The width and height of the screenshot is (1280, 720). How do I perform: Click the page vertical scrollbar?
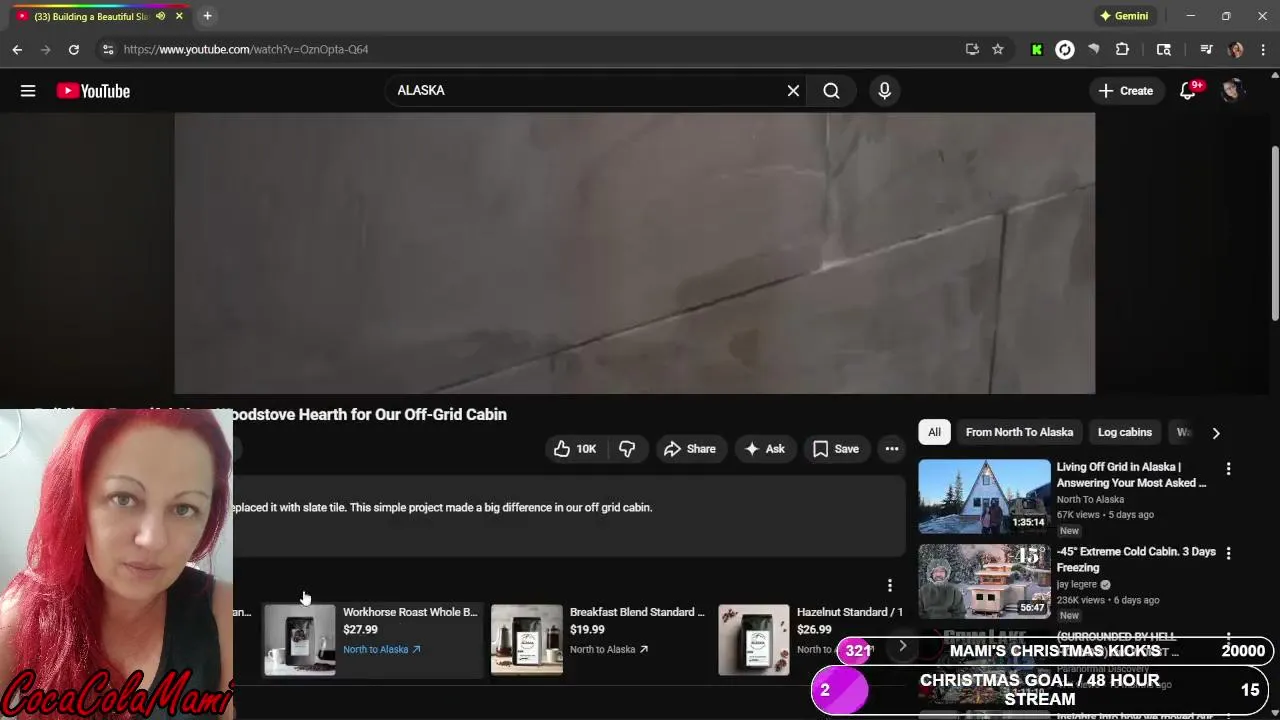[1274, 235]
